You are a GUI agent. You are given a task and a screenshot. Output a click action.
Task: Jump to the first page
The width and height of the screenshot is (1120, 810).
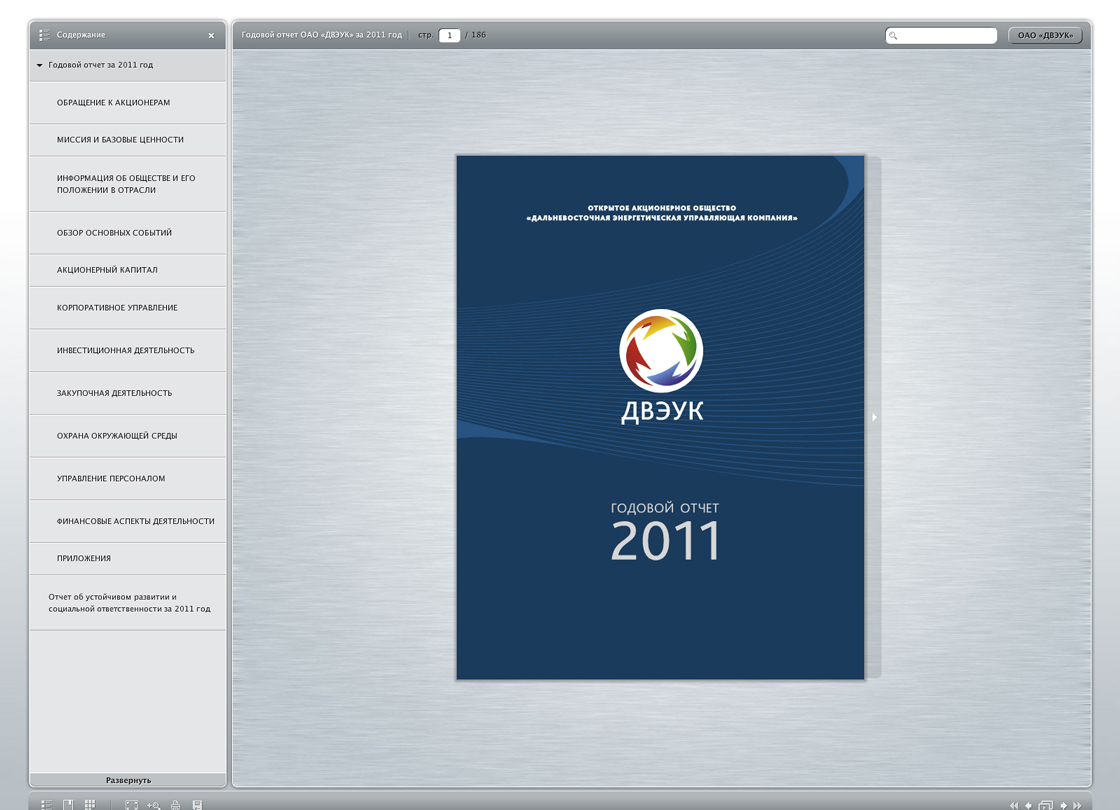(x=1014, y=806)
